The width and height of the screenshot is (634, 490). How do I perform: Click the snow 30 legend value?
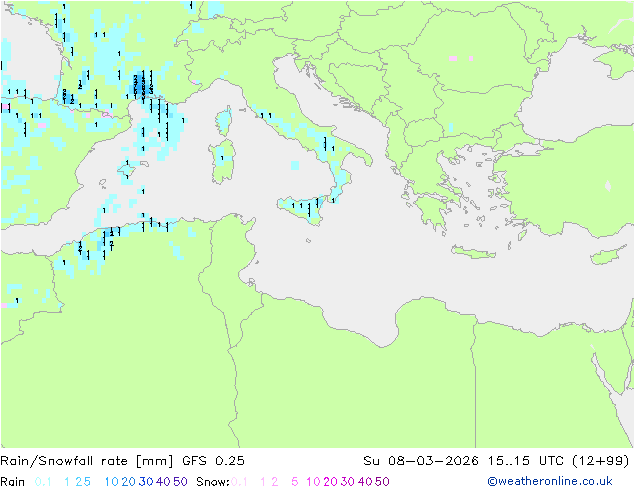click(x=348, y=482)
